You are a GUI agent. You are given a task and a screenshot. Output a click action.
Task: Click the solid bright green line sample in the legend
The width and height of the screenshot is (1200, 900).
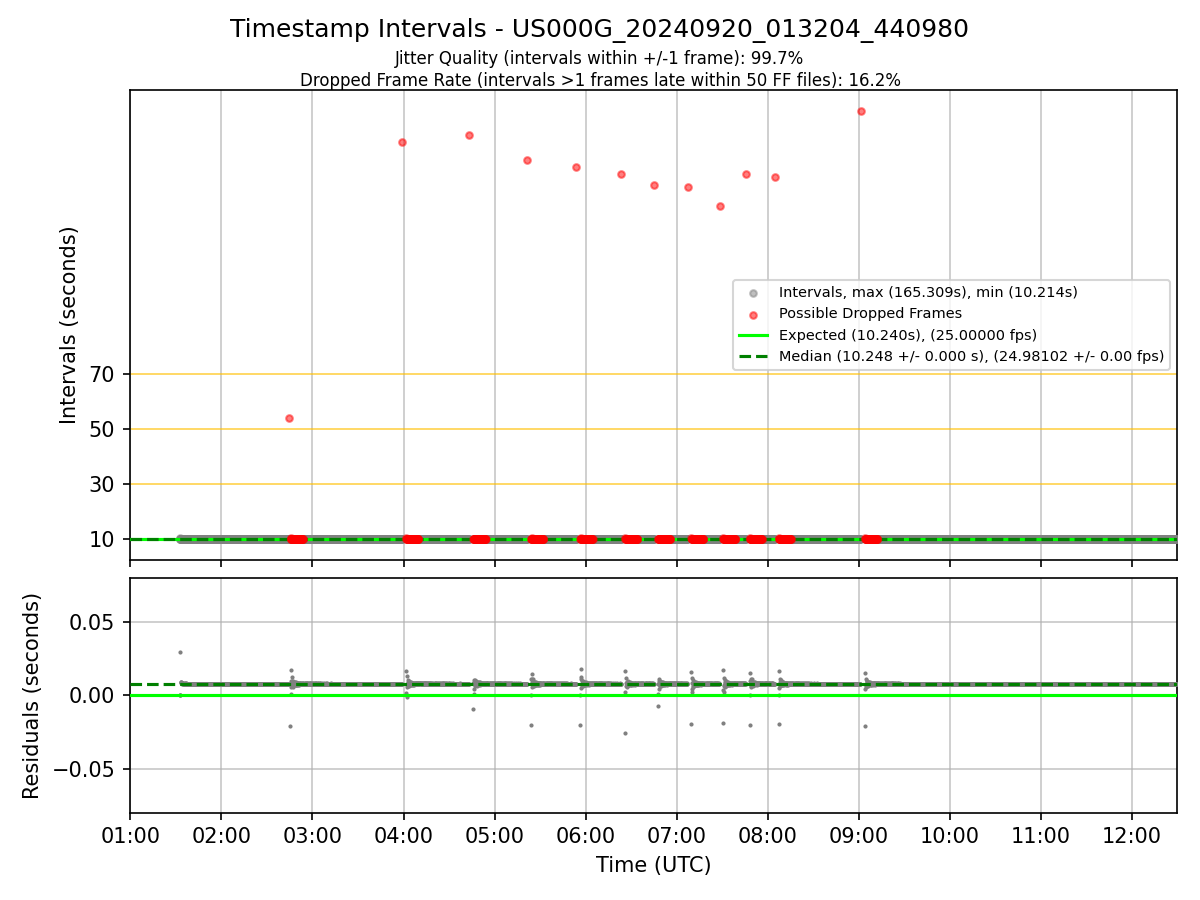[754, 335]
